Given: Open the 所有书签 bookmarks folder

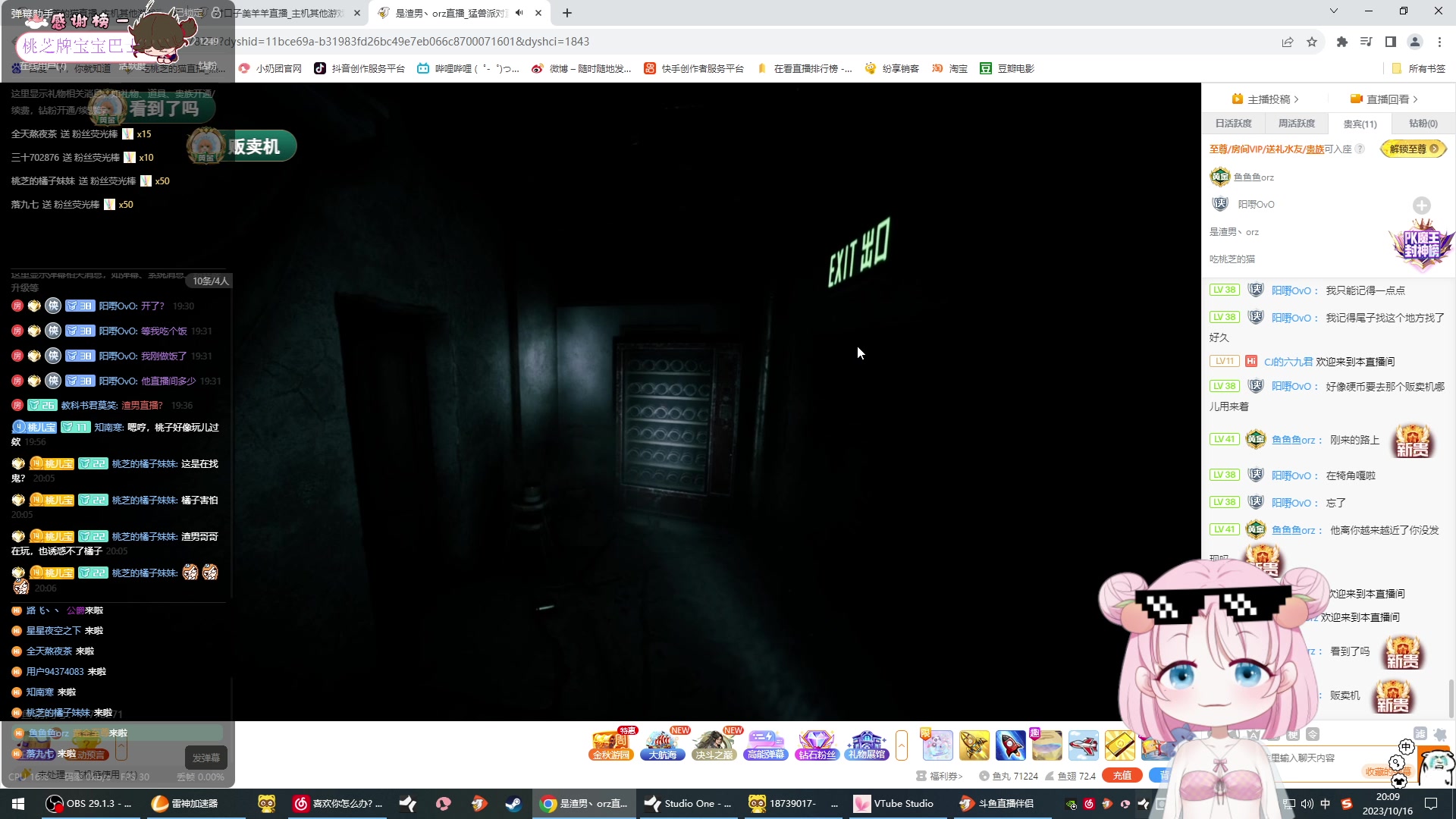Looking at the screenshot, I should [x=1419, y=68].
